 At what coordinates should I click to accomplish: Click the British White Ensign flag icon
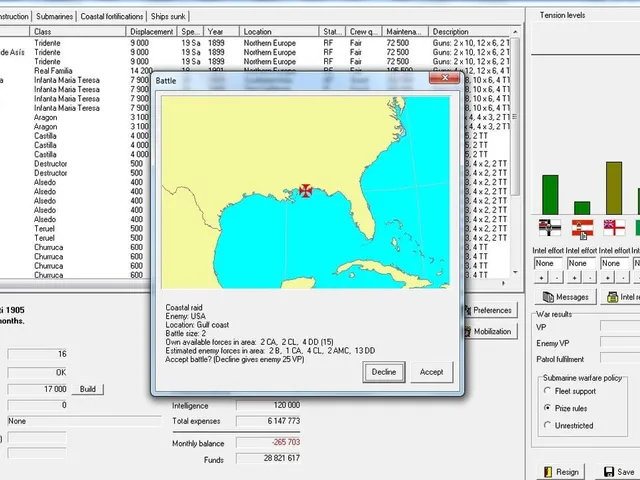614,228
